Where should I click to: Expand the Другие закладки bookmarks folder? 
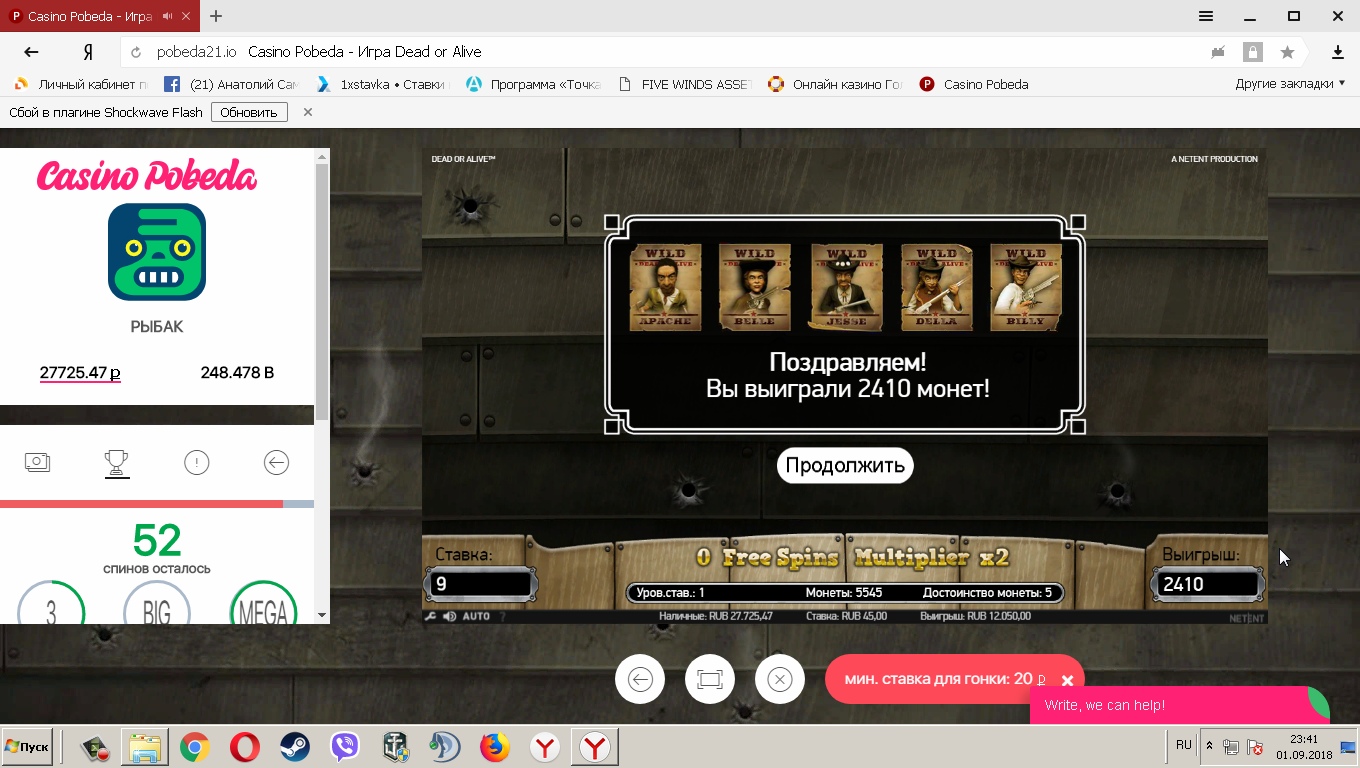pos(1290,84)
